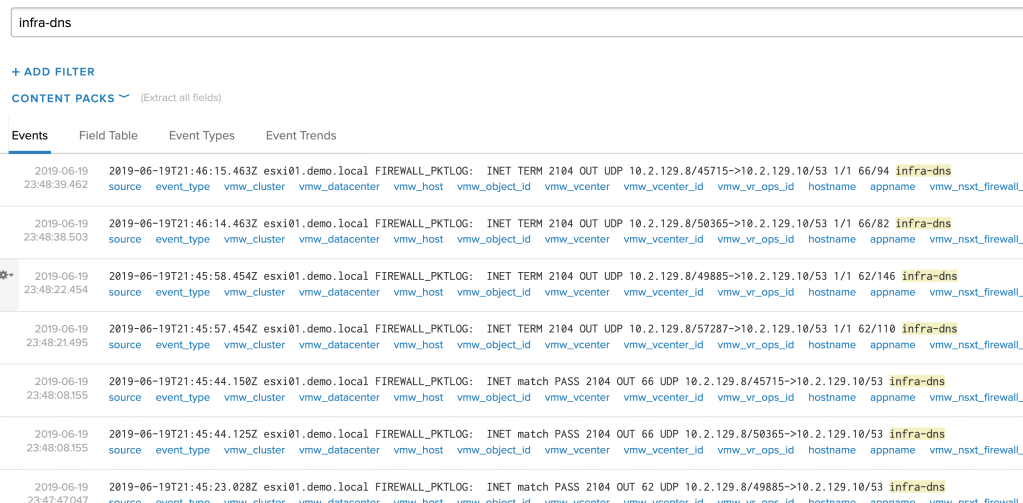This screenshot has height=503, width=1023.
Task: Open vmw_host field on the 23:48:39.462 event
Action: pos(418,187)
